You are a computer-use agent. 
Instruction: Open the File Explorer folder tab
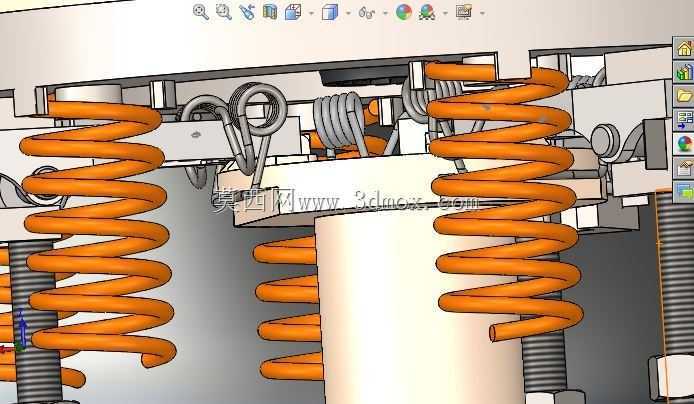coord(684,96)
